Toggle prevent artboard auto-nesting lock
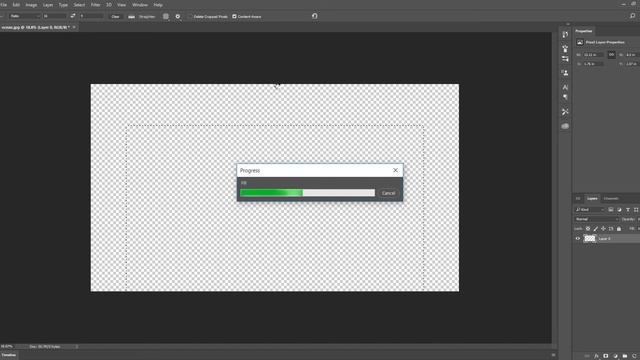The width and height of the screenshot is (640, 360). pos(611,229)
